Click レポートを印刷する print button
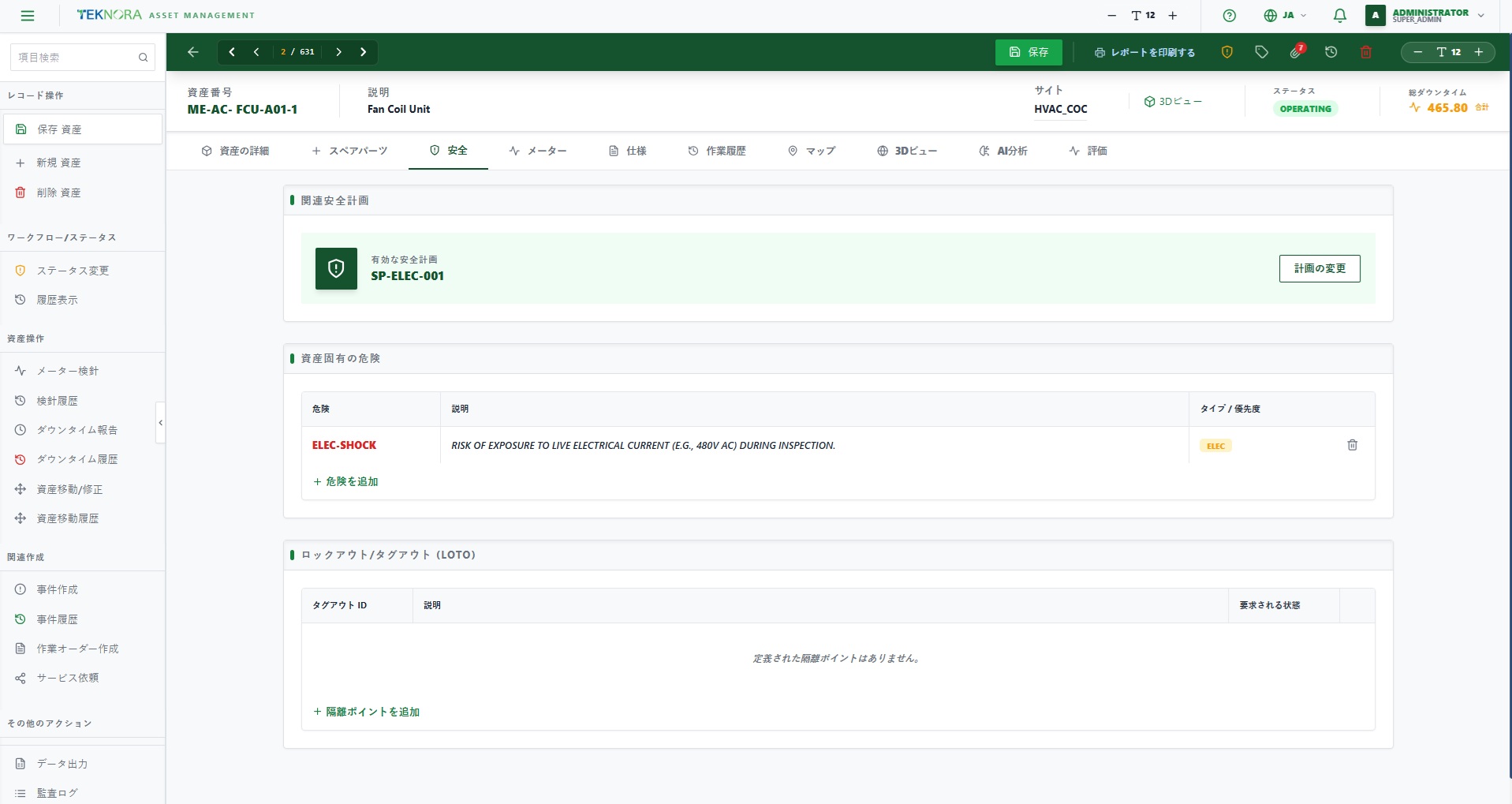The height and width of the screenshot is (804, 1512). [1144, 52]
